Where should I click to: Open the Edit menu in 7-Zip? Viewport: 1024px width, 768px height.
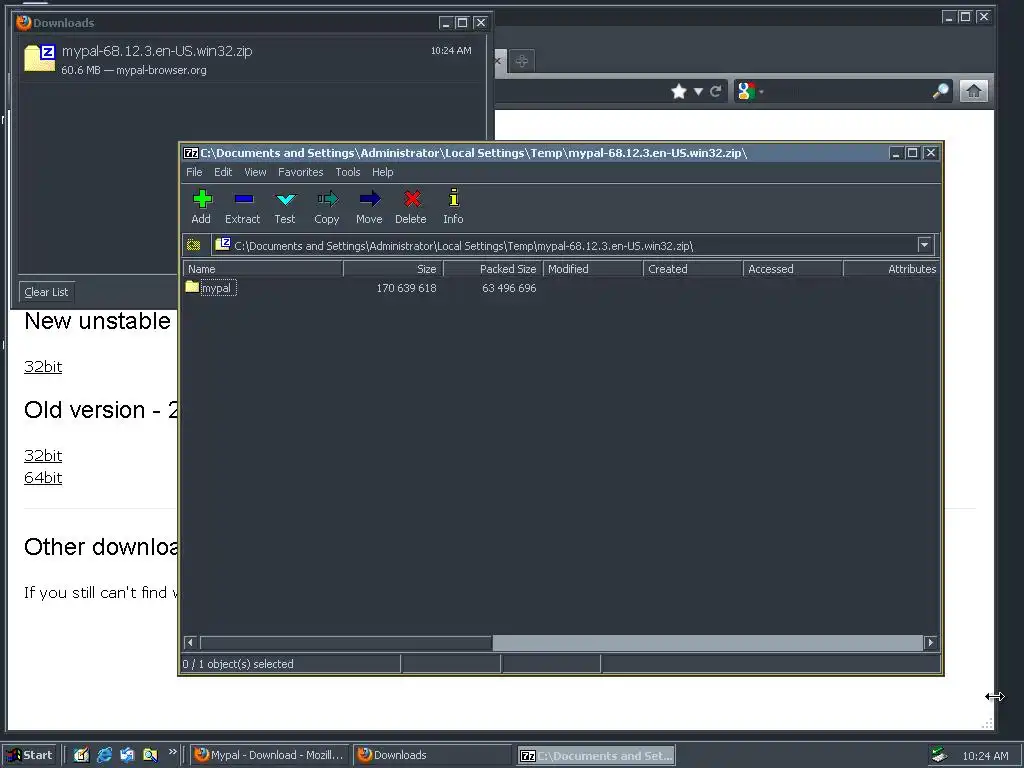[x=223, y=172]
